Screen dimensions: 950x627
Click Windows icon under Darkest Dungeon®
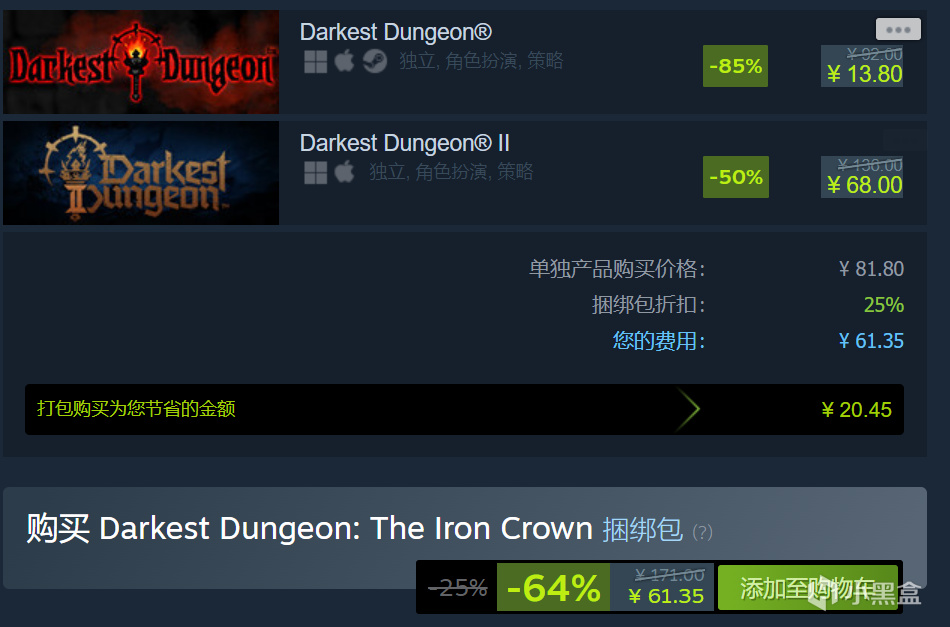pyautogui.click(x=316, y=61)
